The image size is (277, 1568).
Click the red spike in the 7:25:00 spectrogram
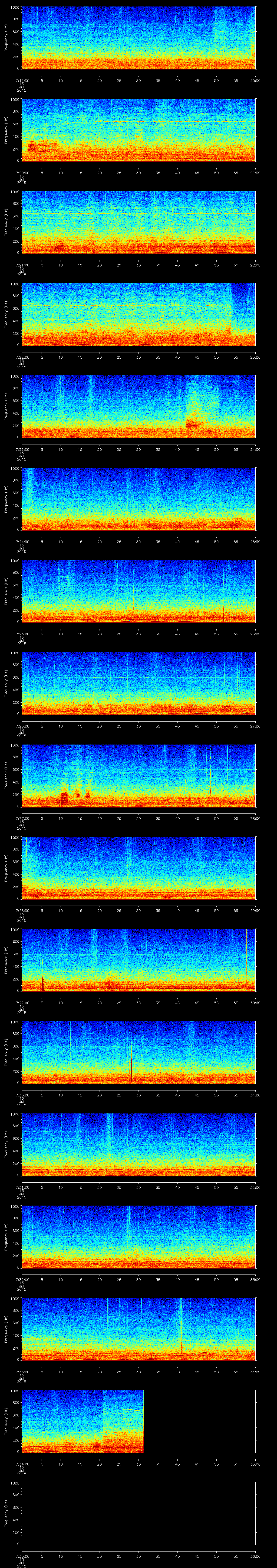coord(223,613)
